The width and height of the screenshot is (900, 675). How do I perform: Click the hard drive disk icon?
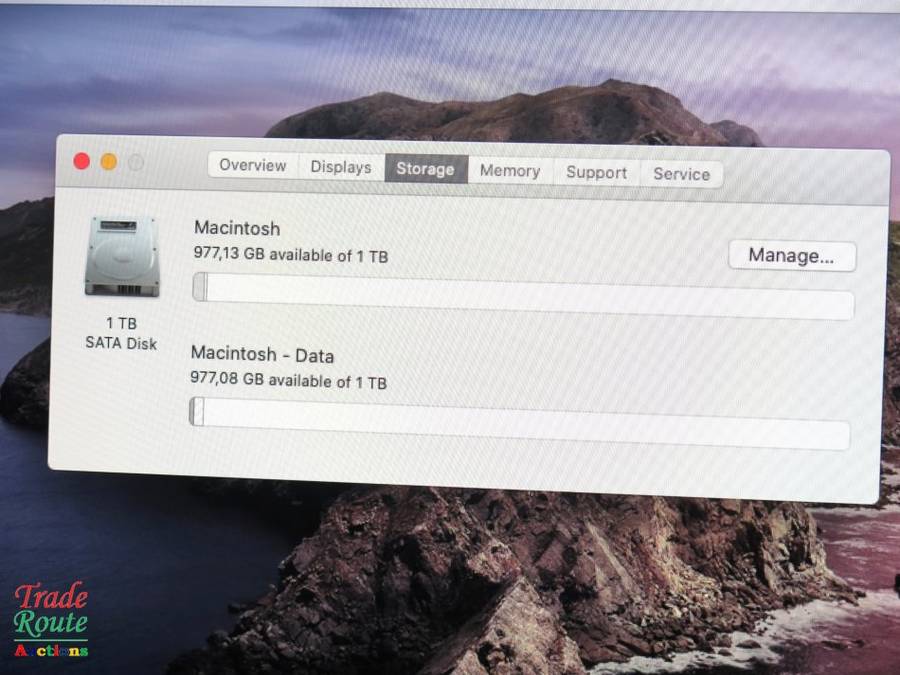click(x=121, y=256)
